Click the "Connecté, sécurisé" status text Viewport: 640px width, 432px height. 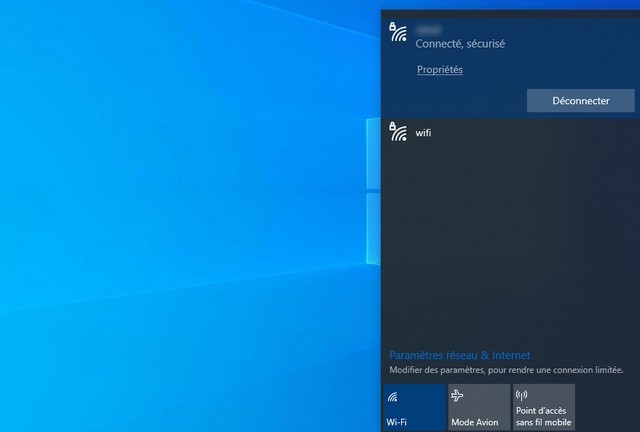pyautogui.click(x=460, y=44)
